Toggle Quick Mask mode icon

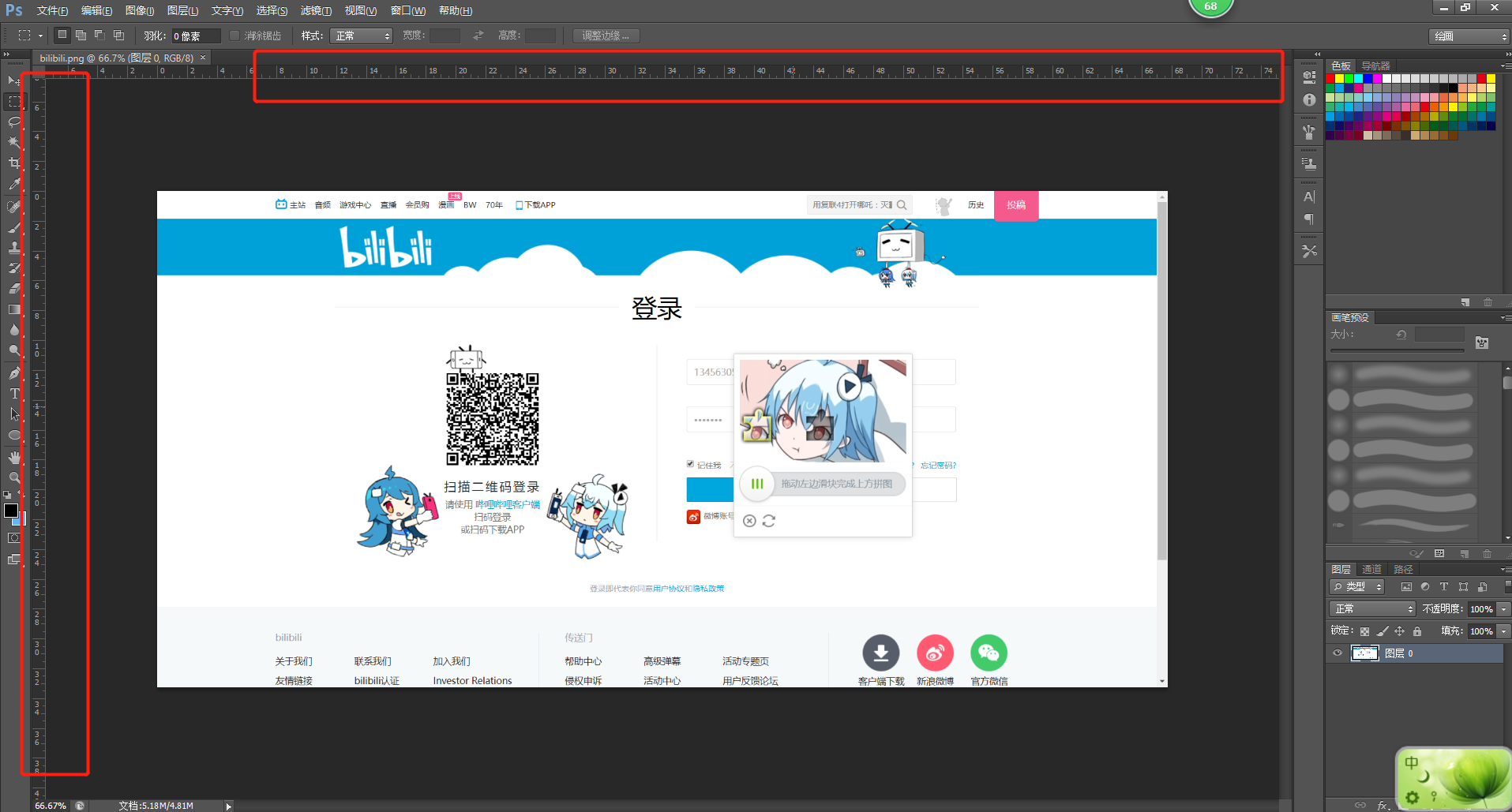(14, 538)
